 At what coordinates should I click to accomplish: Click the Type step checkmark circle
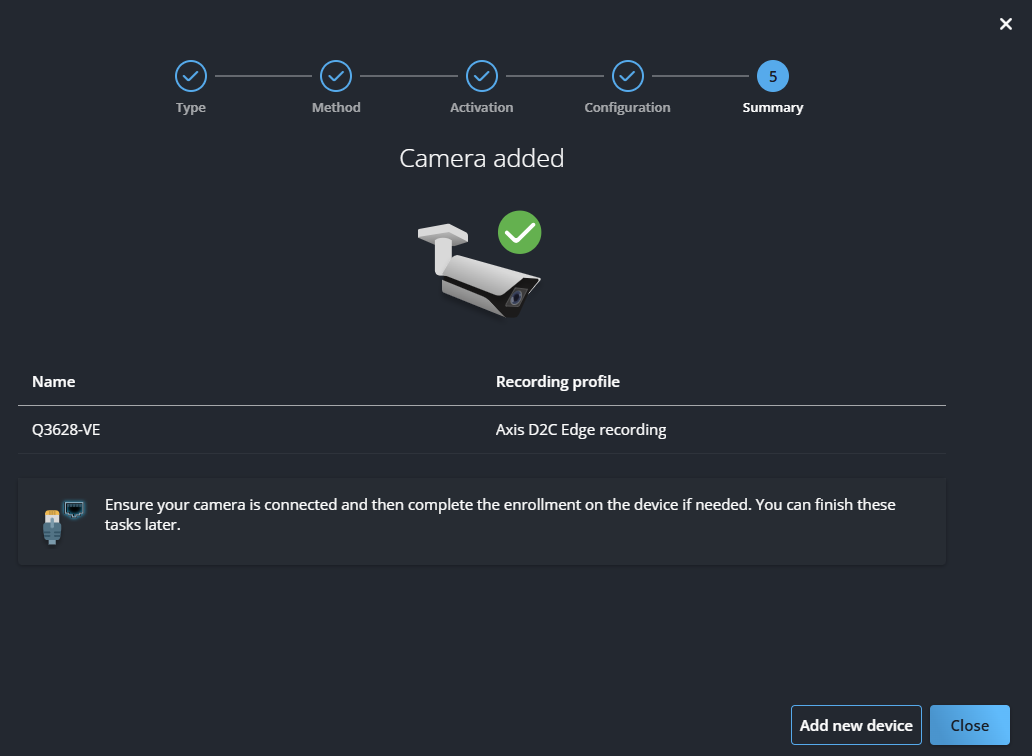(x=190, y=75)
